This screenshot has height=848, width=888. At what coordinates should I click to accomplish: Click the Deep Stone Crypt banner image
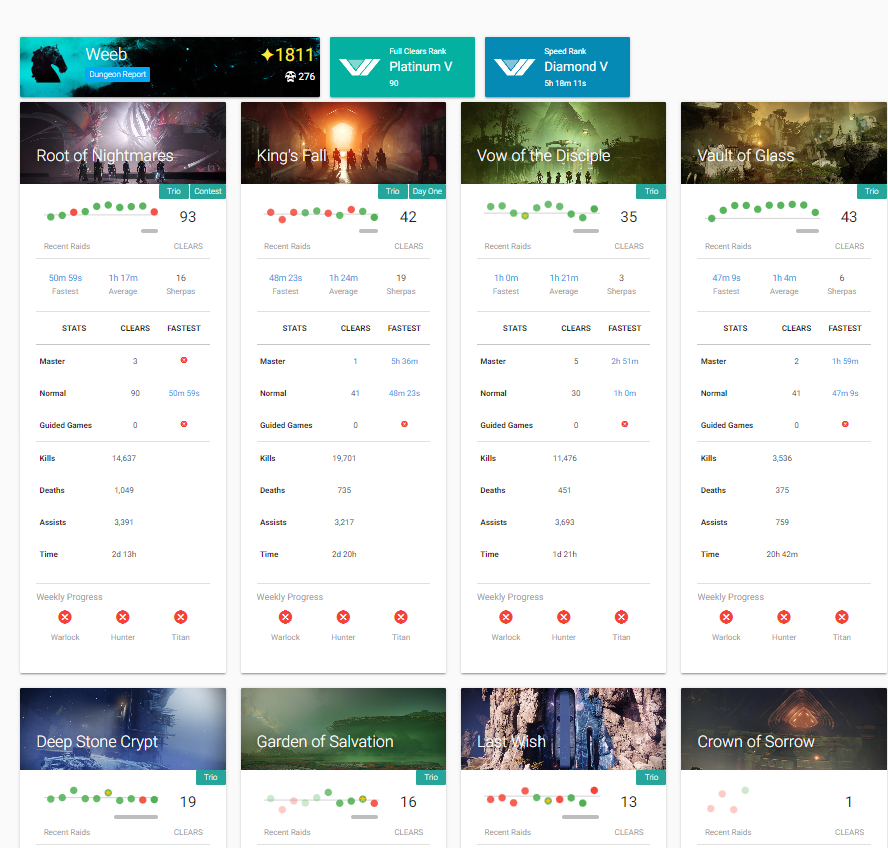pyautogui.click(x=123, y=729)
